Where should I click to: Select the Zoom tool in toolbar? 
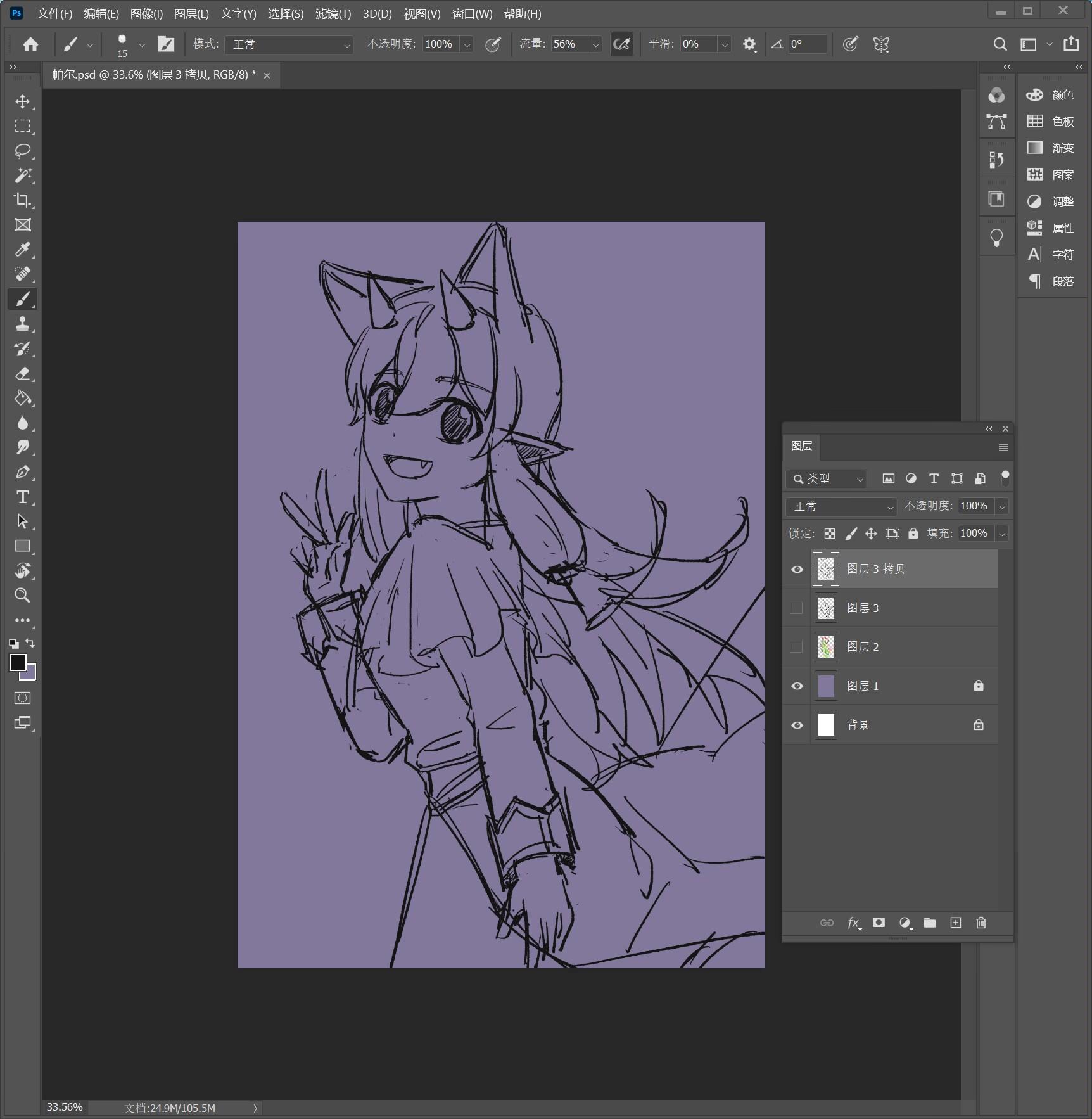coord(23,595)
